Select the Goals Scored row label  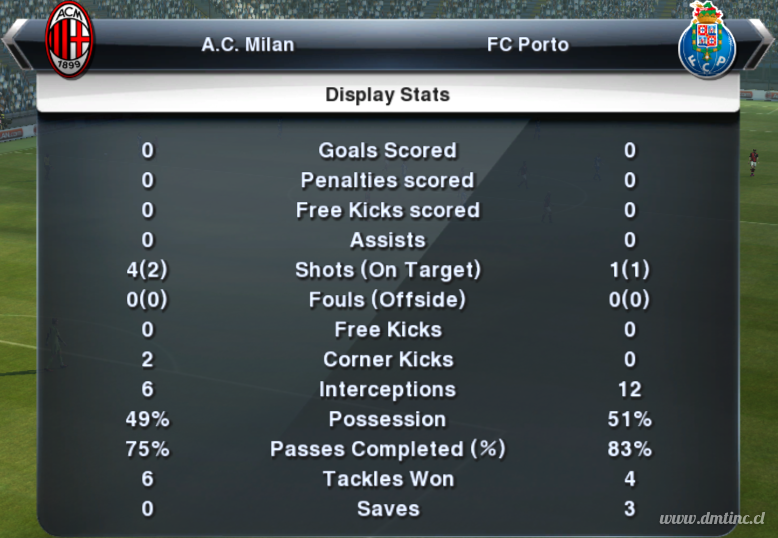(388, 150)
